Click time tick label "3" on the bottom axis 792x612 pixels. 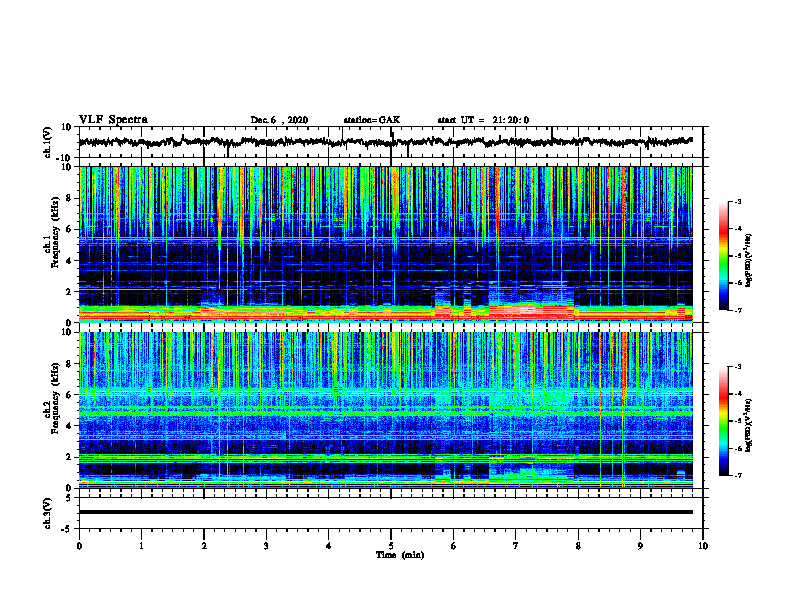click(266, 546)
